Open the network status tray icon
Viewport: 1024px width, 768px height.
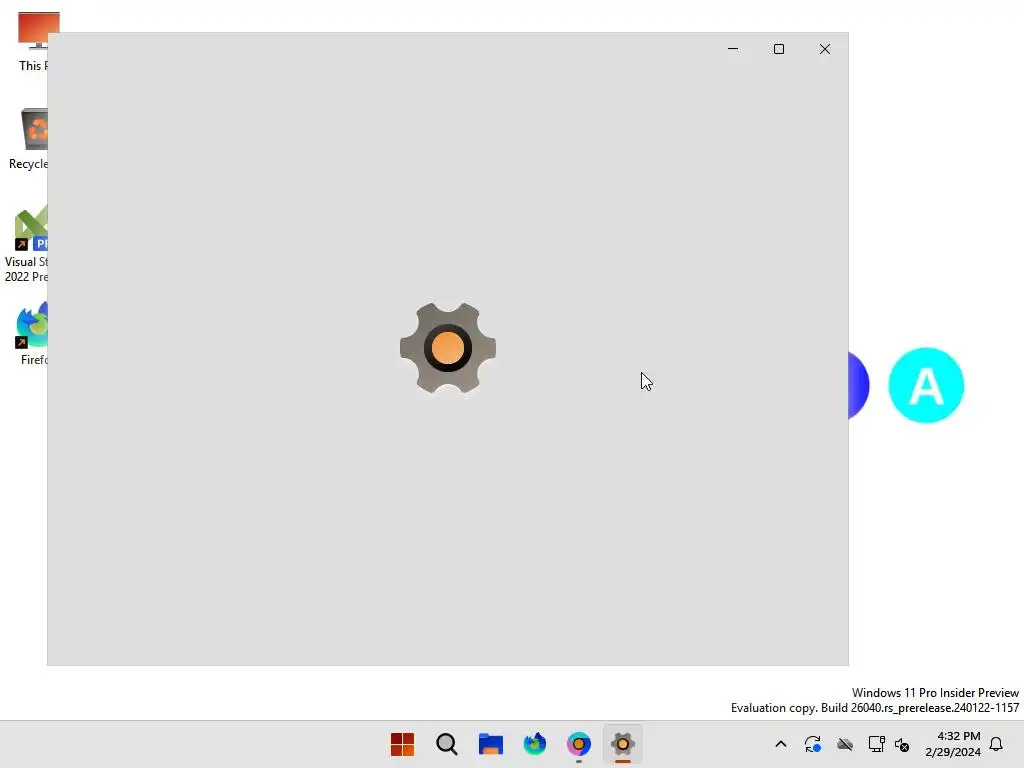tap(876, 744)
